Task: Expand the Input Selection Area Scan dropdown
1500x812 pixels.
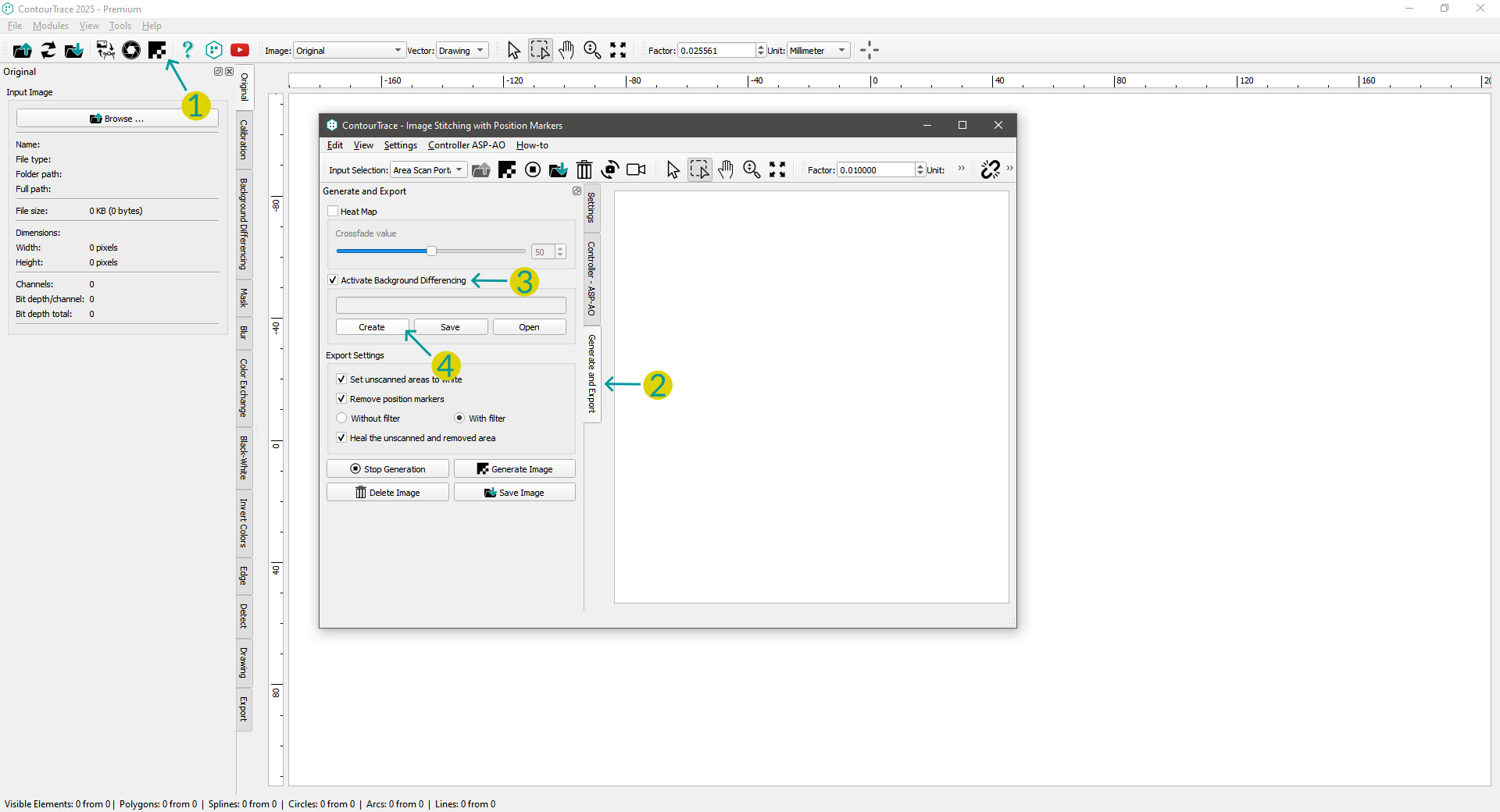Action: click(x=428, y=170)
